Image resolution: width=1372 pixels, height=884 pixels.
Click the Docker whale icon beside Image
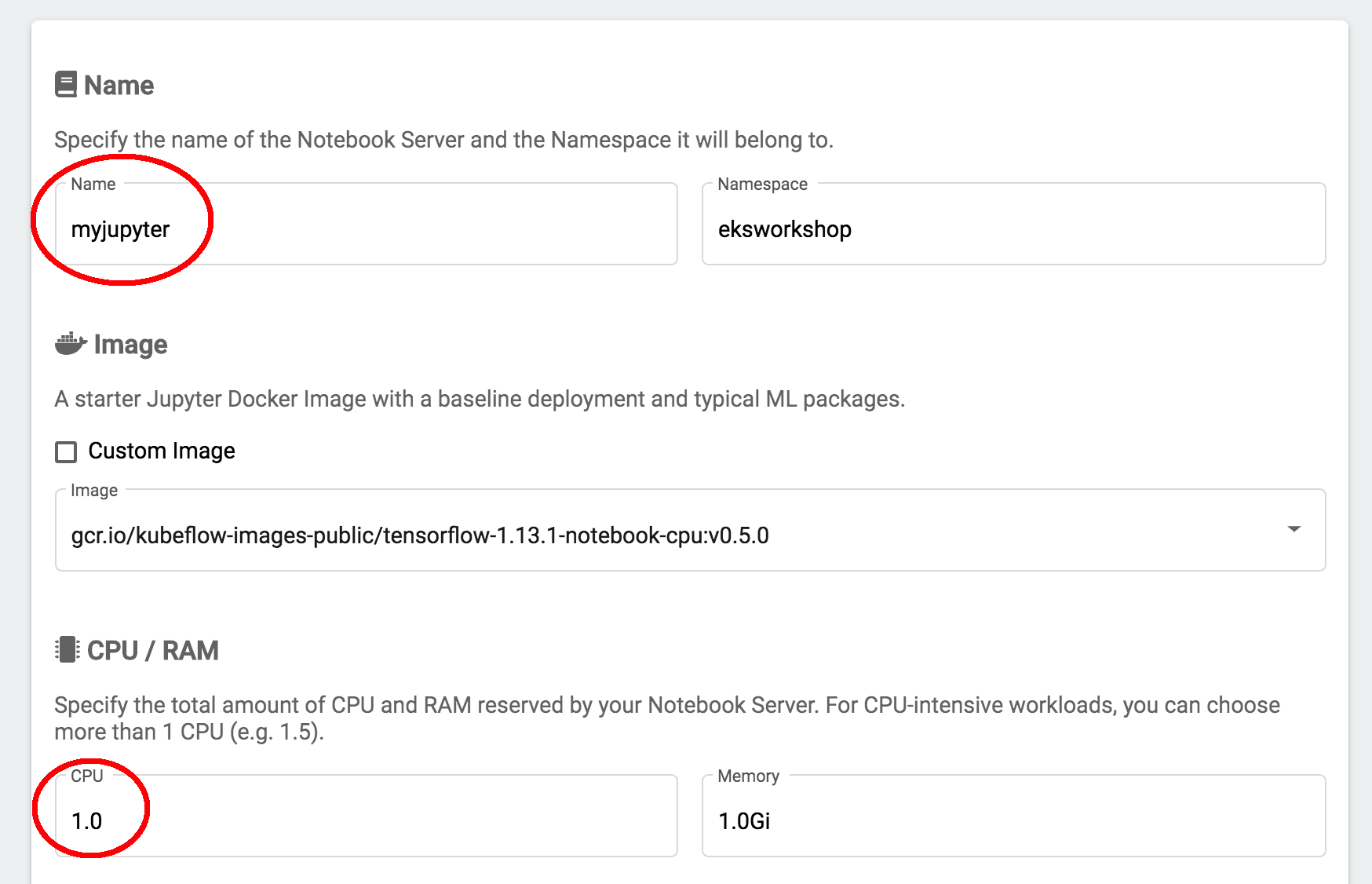[x=71, y=344]
